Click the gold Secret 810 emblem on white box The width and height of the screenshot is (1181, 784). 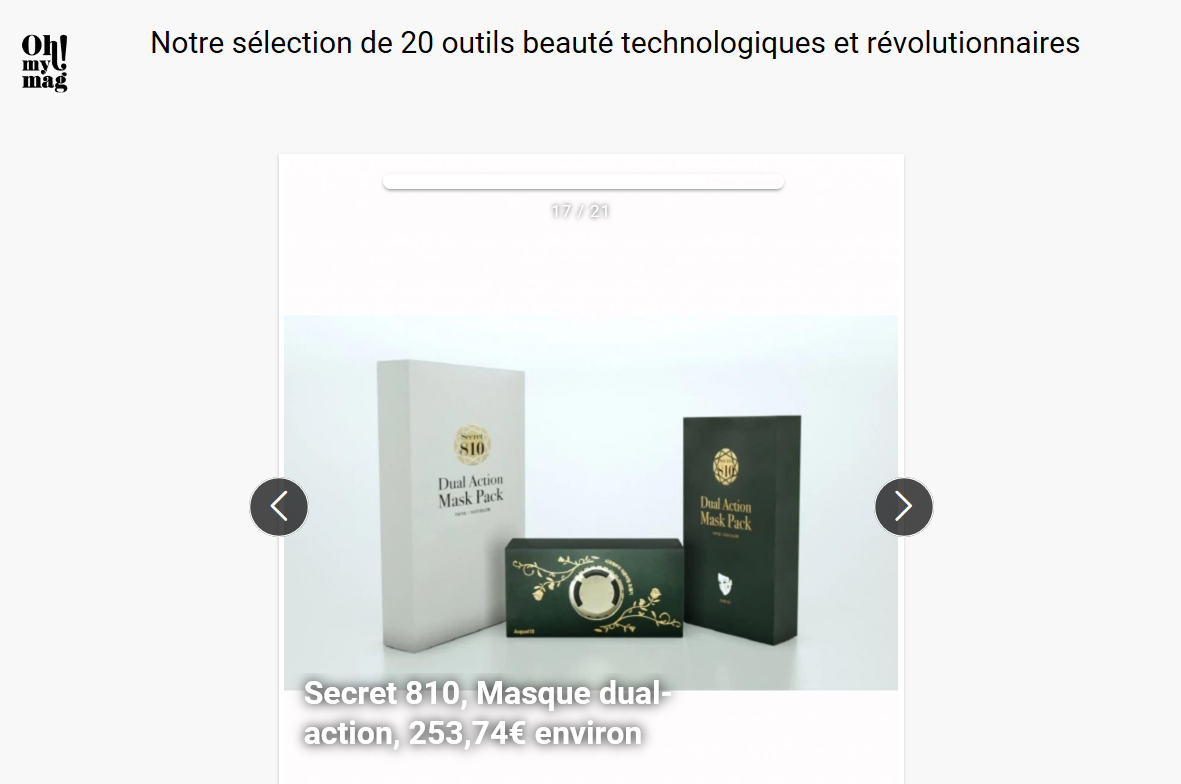[x=471, y=444]
